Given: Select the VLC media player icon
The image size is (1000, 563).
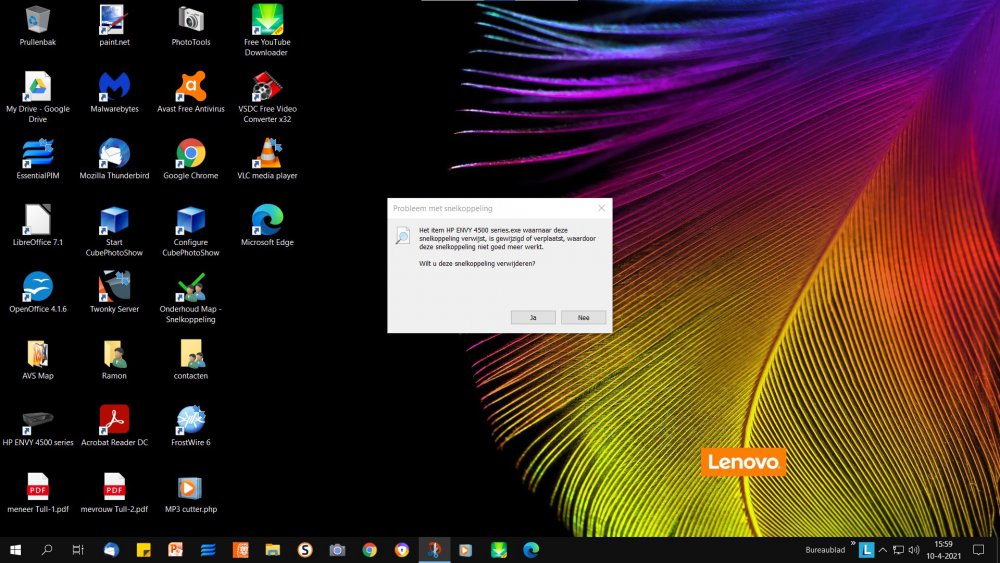Looking at the screenshot, I should pyautogui.click(x=266, y=154).
